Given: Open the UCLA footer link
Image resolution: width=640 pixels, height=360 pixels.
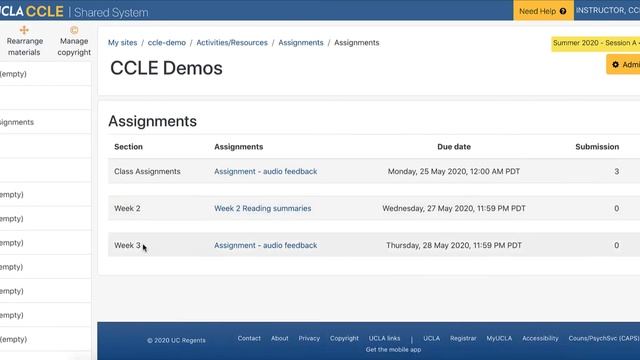Looking at the screenshot, I should 431,338.
